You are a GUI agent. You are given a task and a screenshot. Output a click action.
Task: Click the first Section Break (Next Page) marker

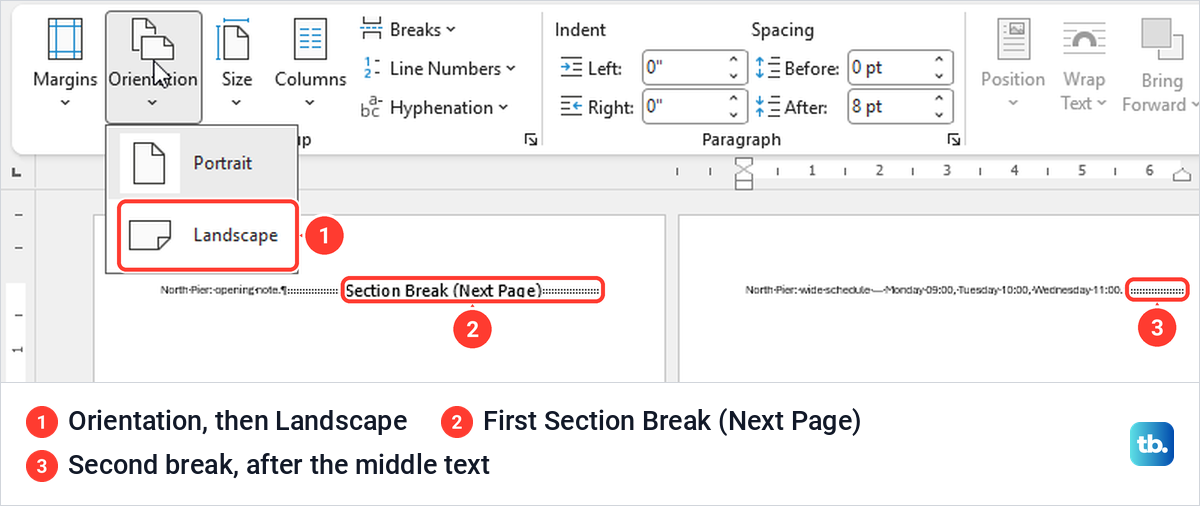[471, 291]
